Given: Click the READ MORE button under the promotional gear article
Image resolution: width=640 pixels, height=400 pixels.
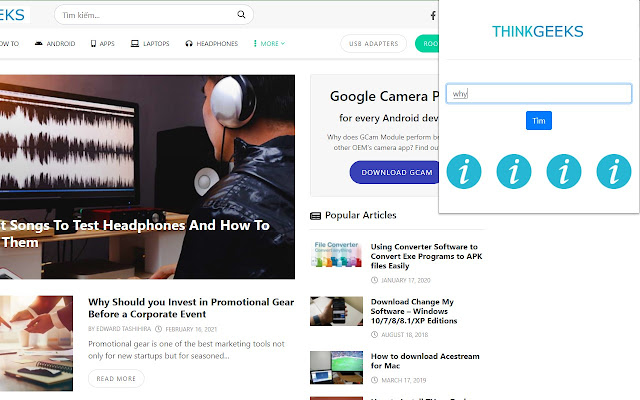Looking at the screenshot, I should coord(116,379).
